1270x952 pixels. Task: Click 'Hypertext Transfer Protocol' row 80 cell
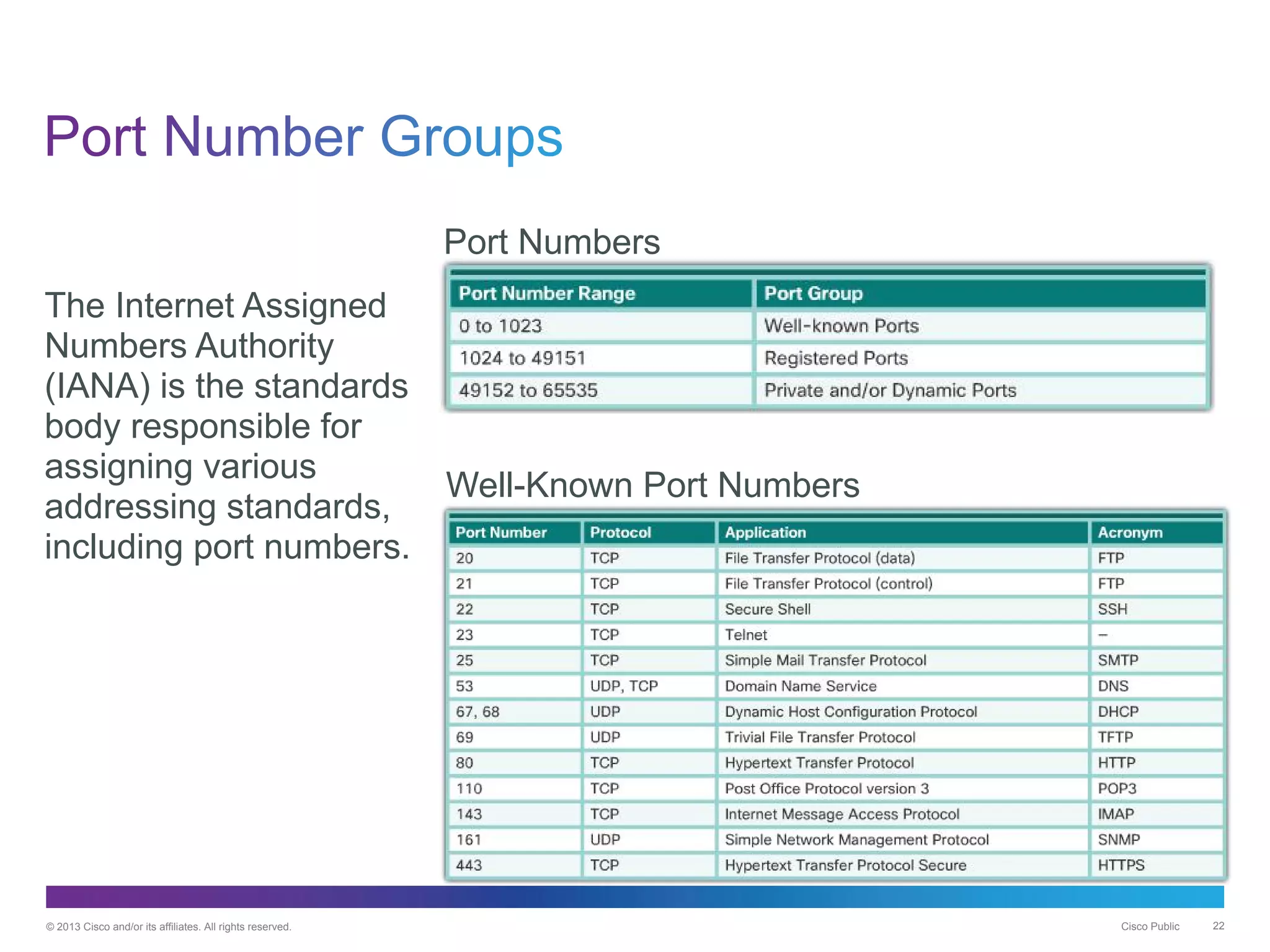903,763
